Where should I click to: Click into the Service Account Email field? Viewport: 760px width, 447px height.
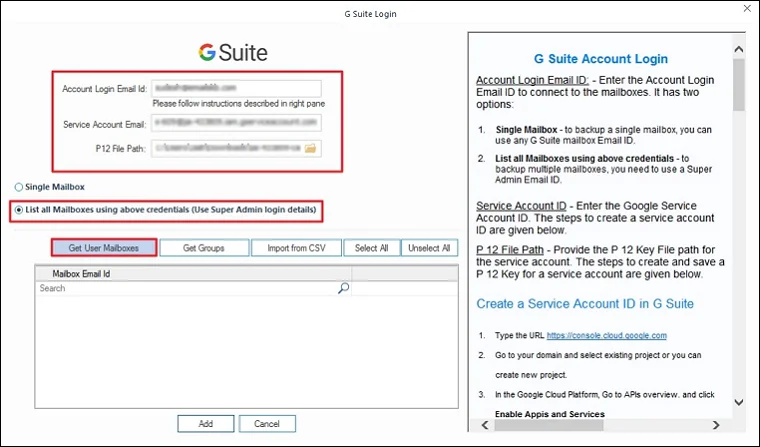(235, 124)
